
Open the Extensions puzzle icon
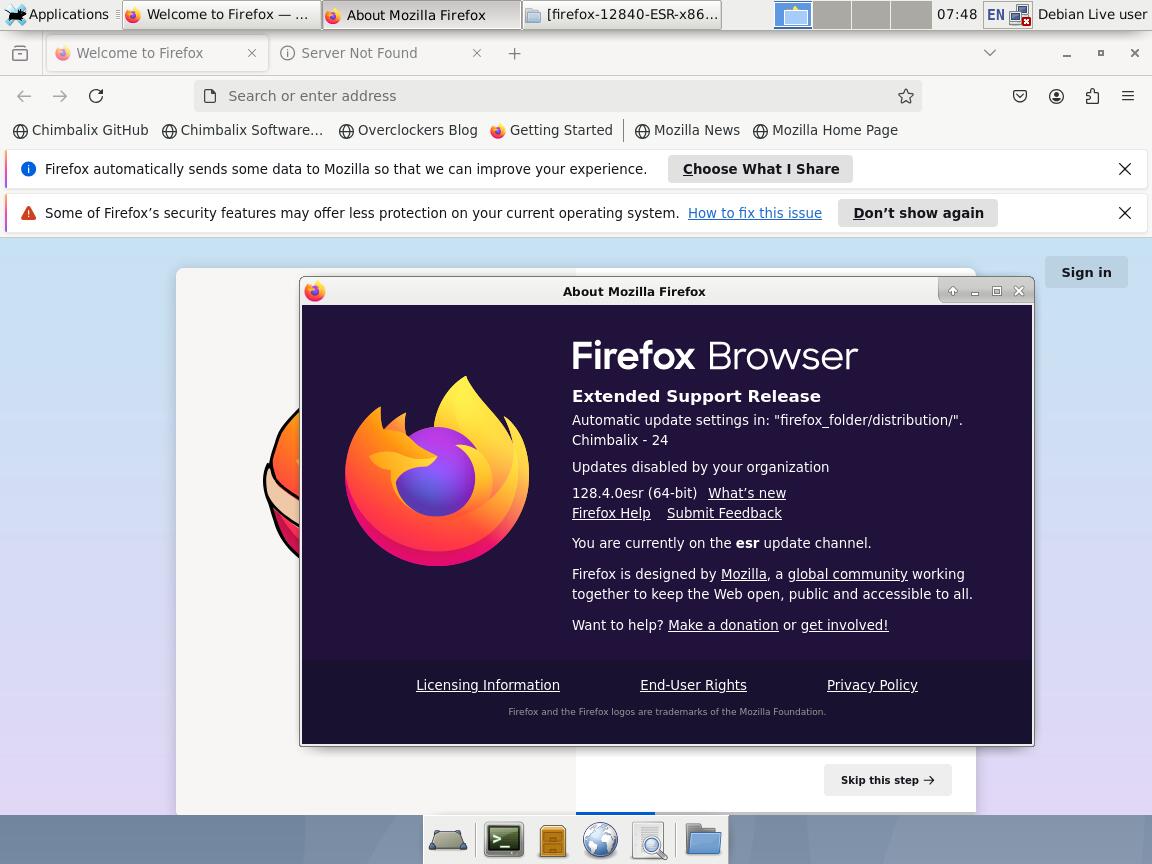pos(1092,96)
